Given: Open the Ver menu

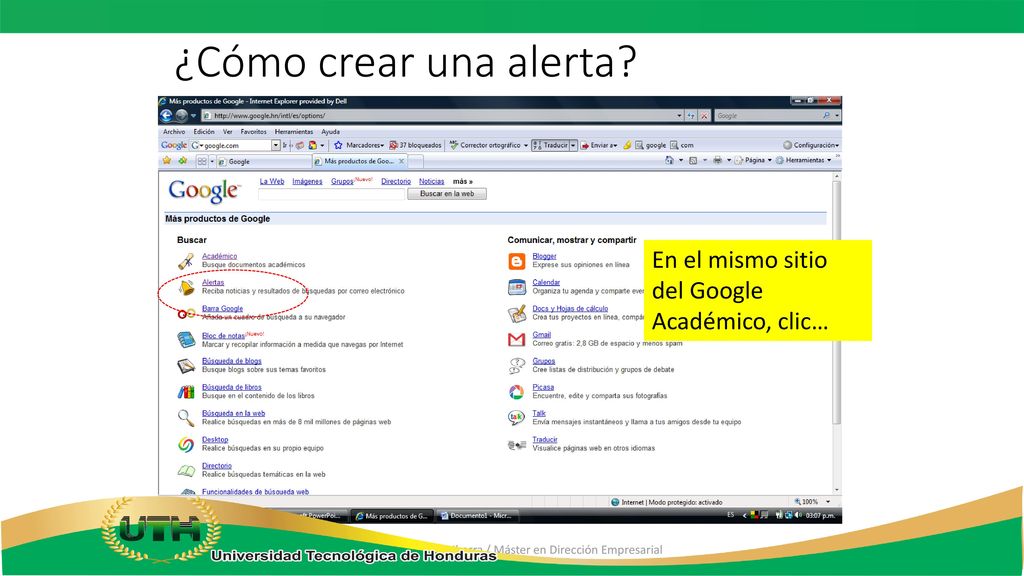Looking at the screenshot, I should (227, 131).
